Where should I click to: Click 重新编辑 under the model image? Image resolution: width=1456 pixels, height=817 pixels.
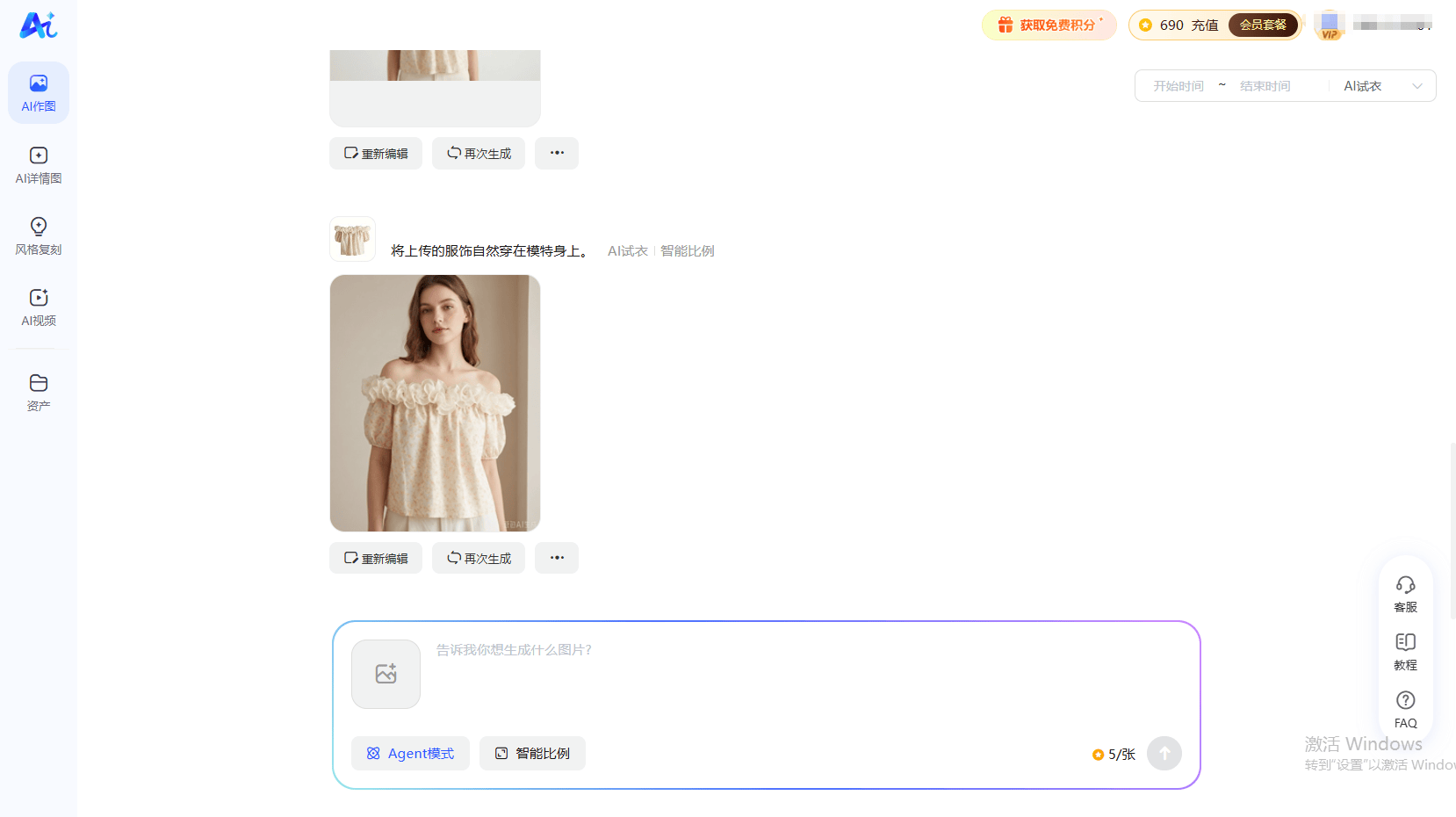(376, 558)
